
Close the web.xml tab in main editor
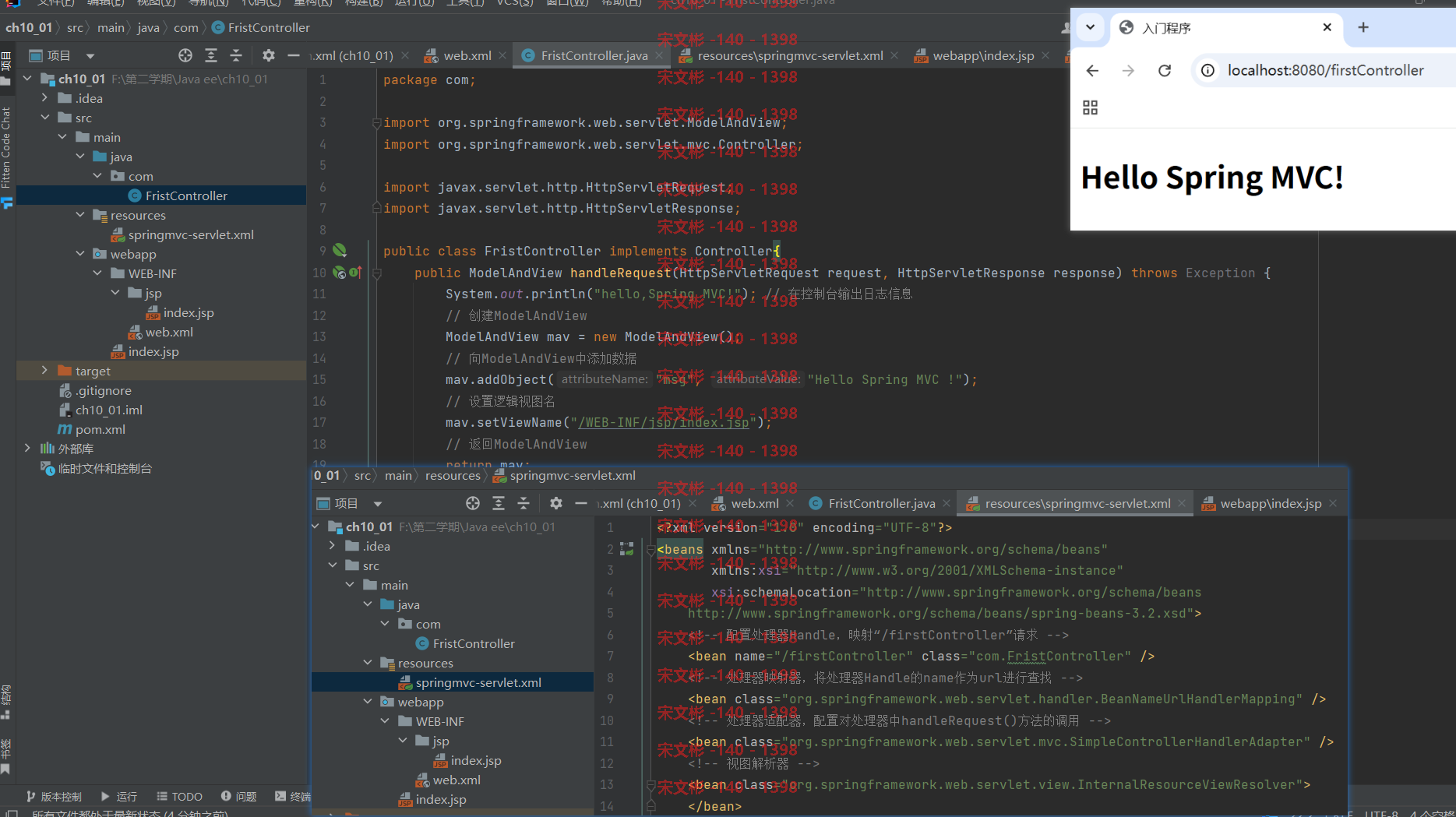pyautogui.click(x=502, y=55)
